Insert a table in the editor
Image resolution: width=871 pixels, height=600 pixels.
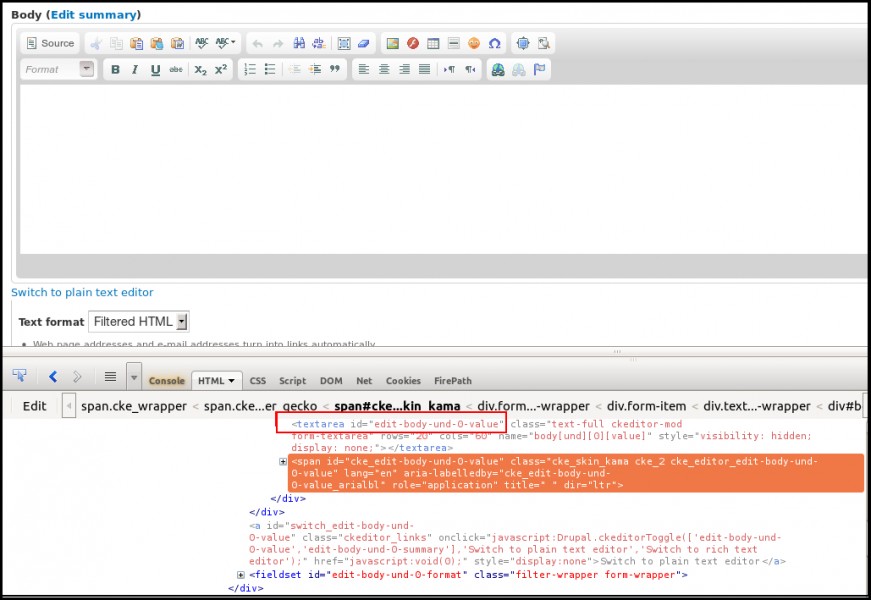[x=433, y=43]
